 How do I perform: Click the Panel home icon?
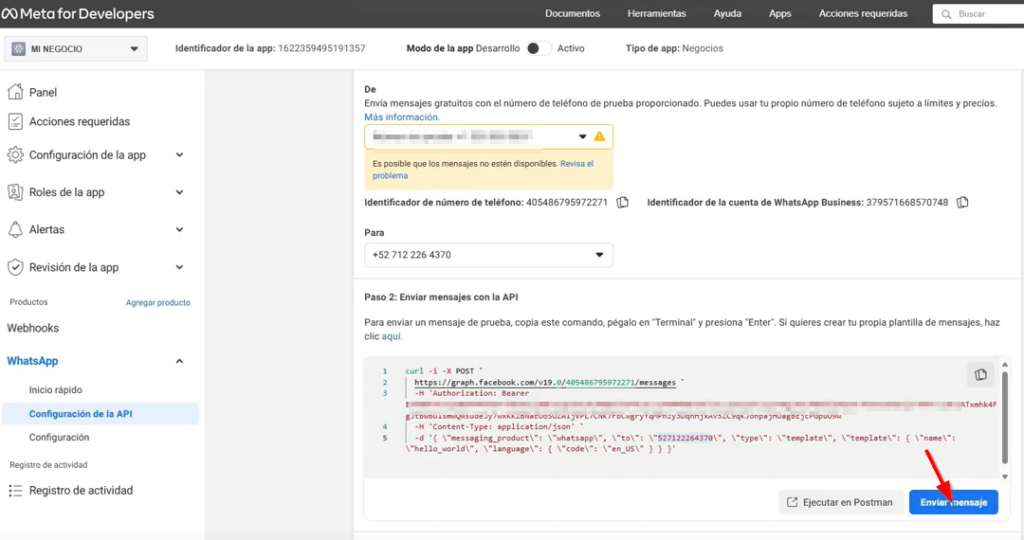(x=15, y=92)
